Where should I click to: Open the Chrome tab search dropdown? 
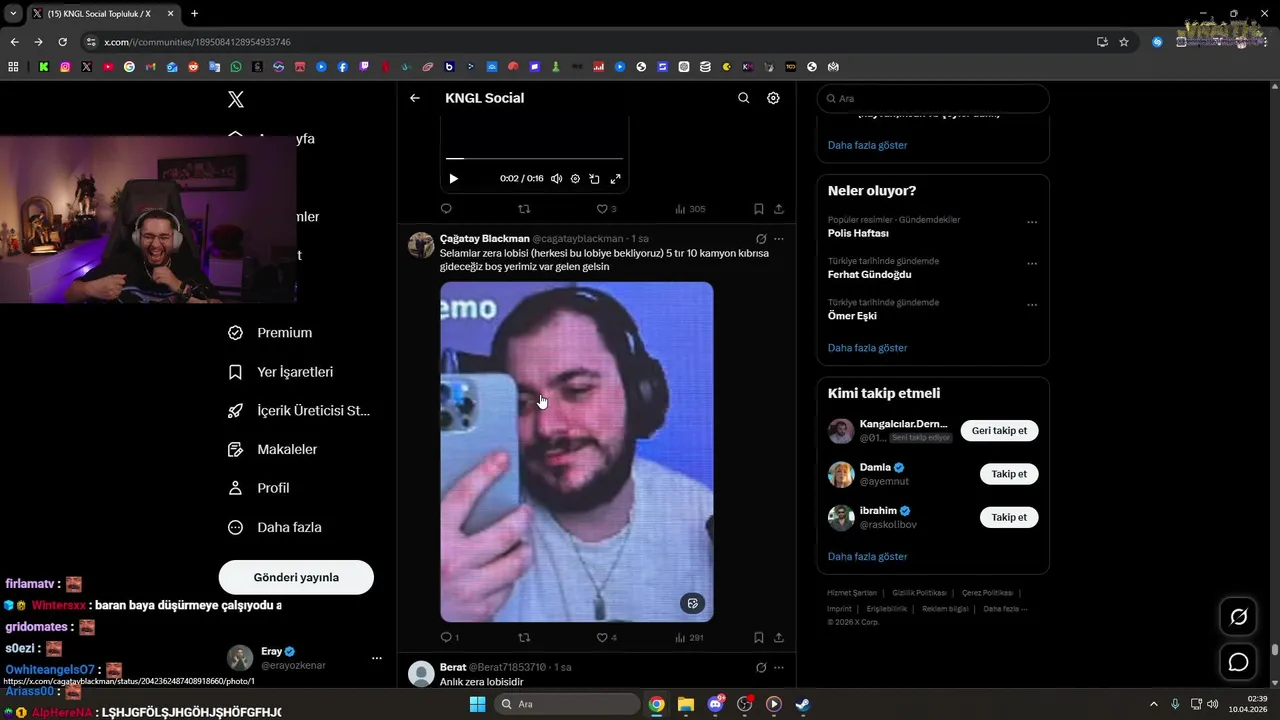point(13,14)
